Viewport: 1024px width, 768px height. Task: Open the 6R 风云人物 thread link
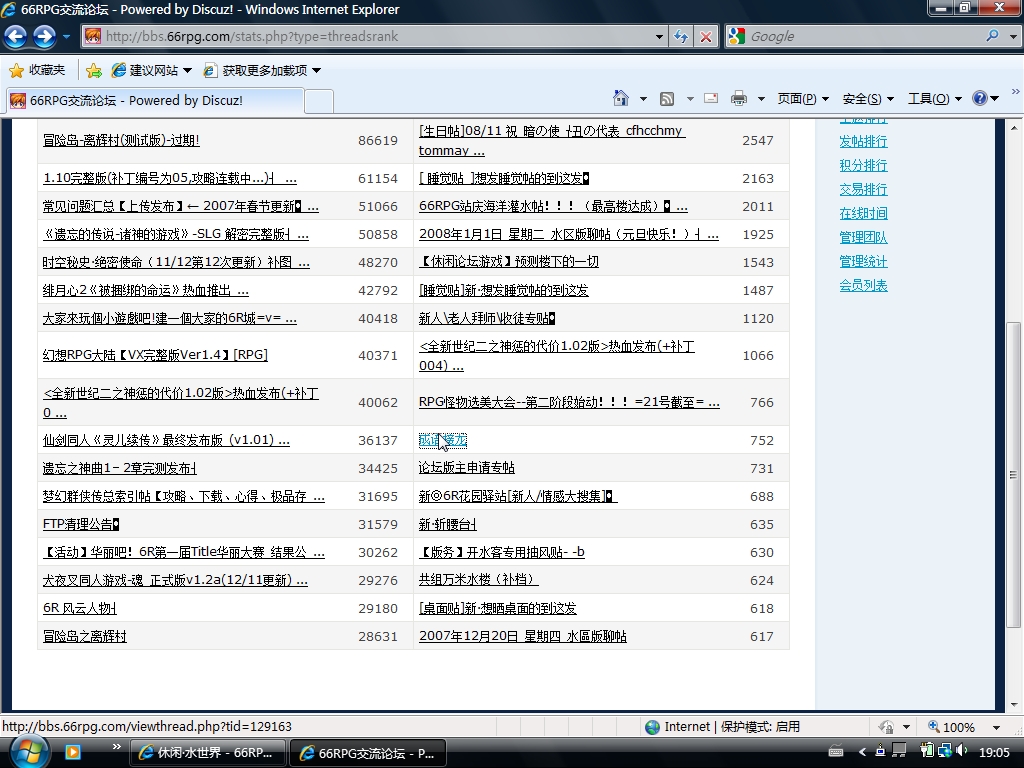pos(80,608)
